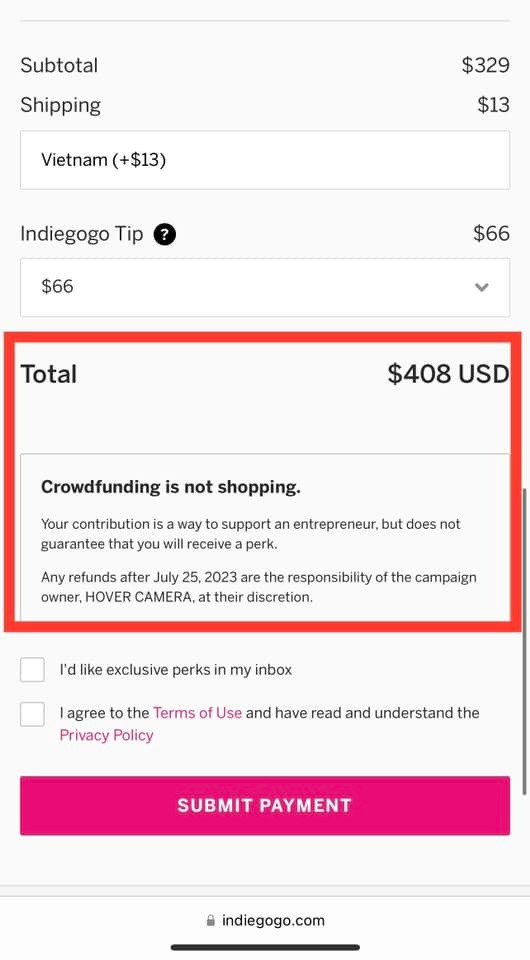
Task: Click the page scrollbar on the right edge
Action: coord(525,641)
